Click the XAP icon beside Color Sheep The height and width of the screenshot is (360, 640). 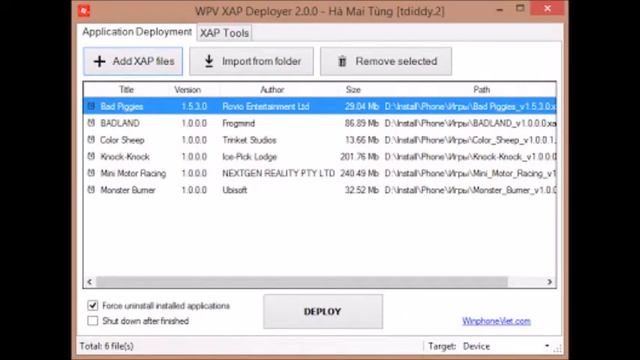pos(91,140)
